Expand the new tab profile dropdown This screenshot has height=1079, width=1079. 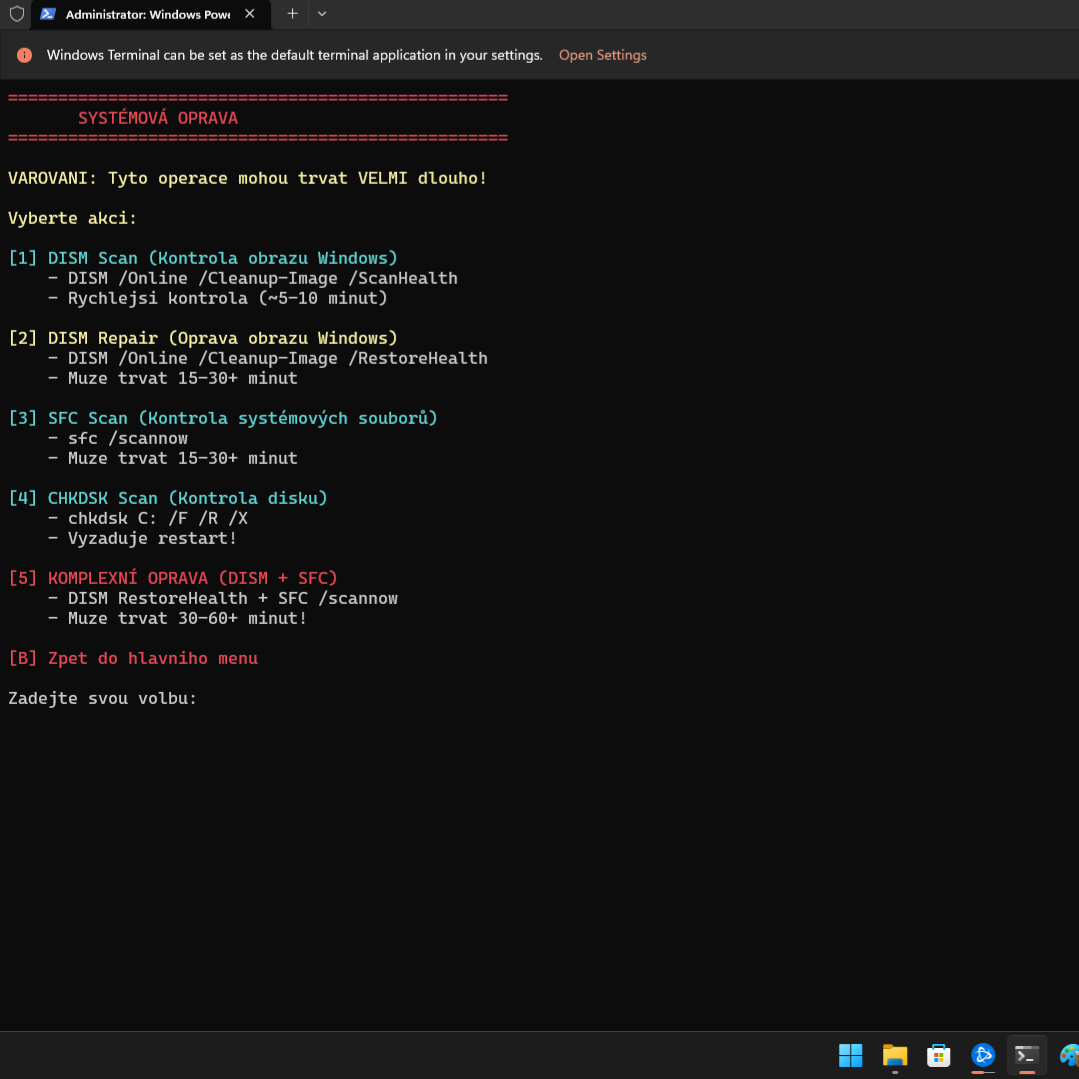[322, 14]
